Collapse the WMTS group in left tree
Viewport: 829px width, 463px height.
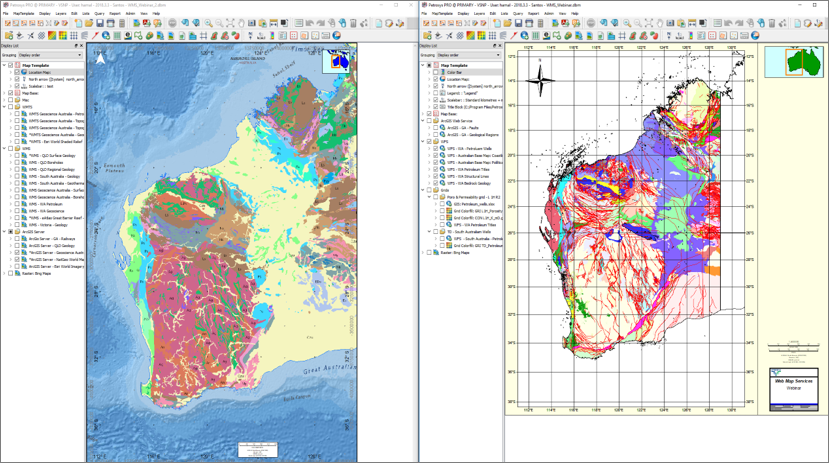click(4, 107)
